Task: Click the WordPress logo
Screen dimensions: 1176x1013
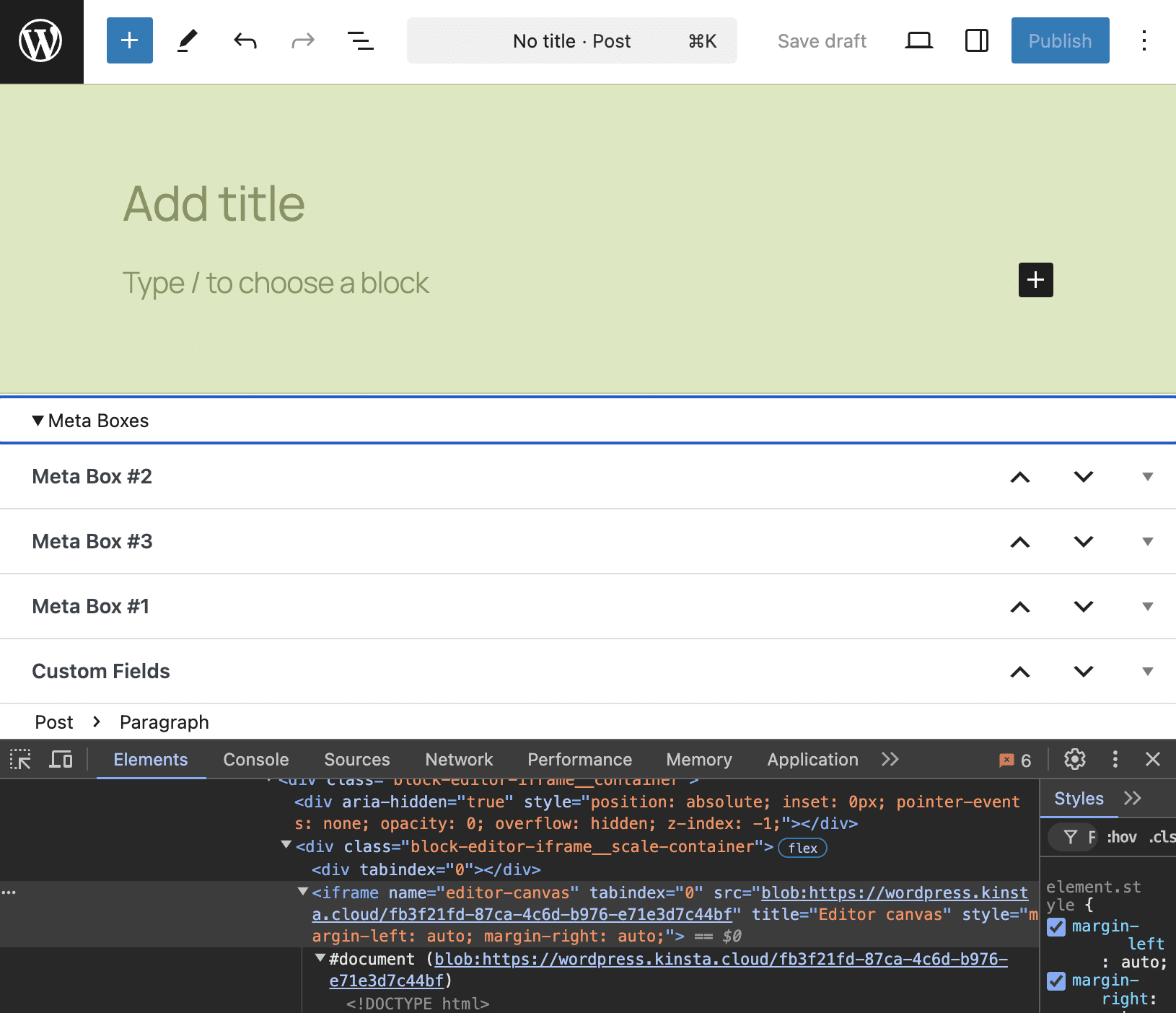Action: click(41, 40)
